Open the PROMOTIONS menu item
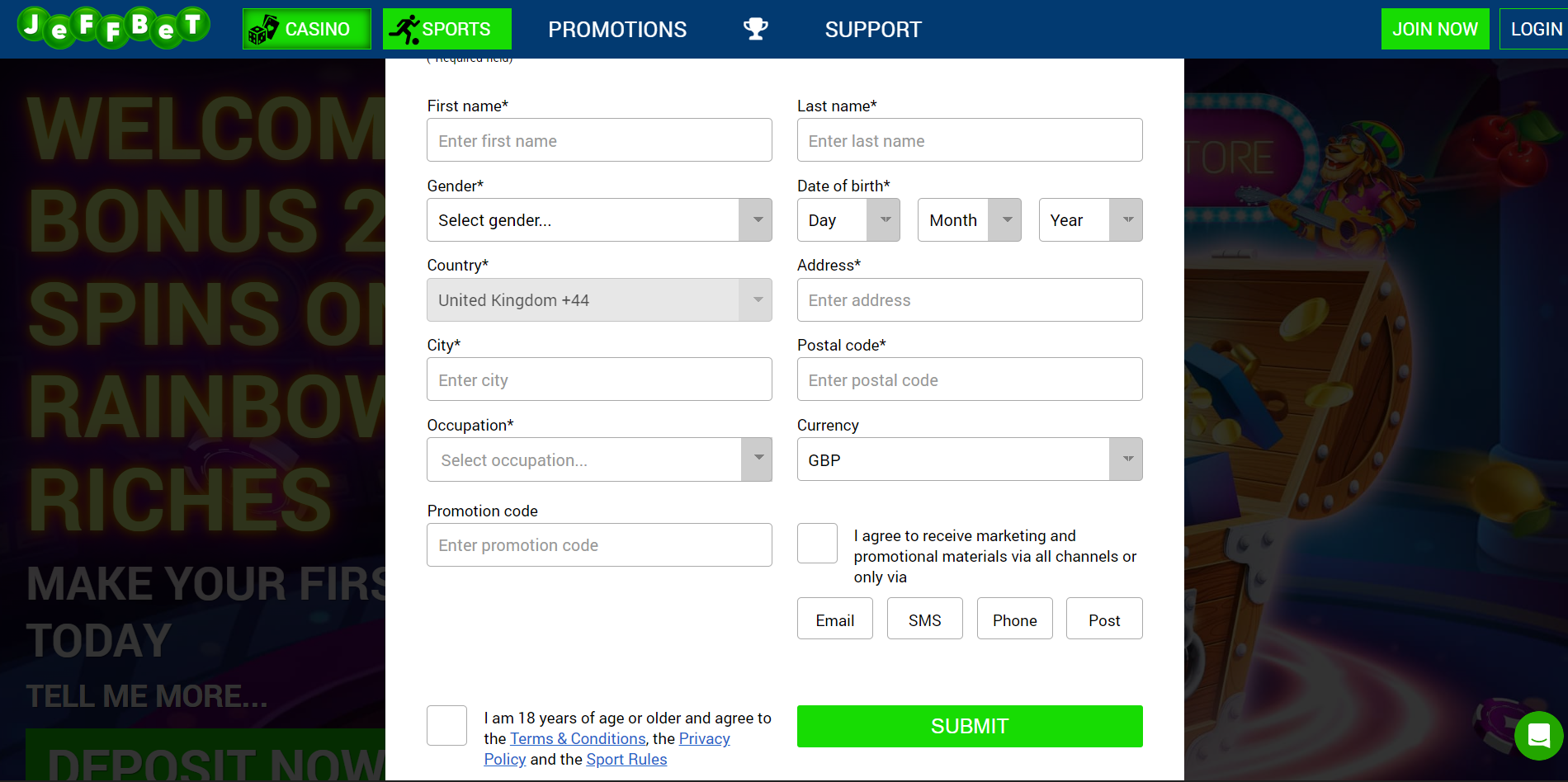 (617, 30)
